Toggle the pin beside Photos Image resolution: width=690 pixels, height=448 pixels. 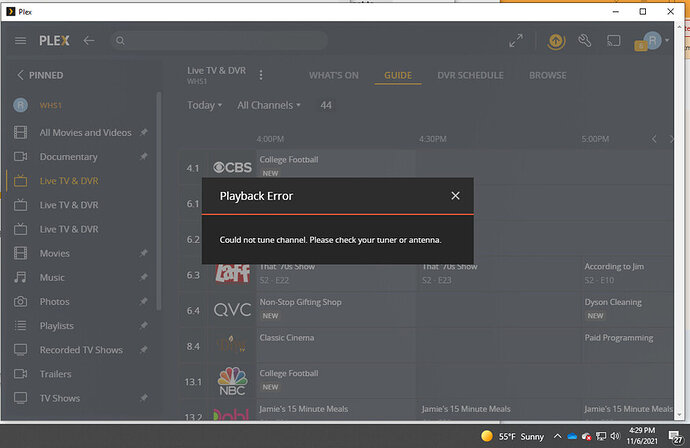pyautogui.click(x=144, y=301)
